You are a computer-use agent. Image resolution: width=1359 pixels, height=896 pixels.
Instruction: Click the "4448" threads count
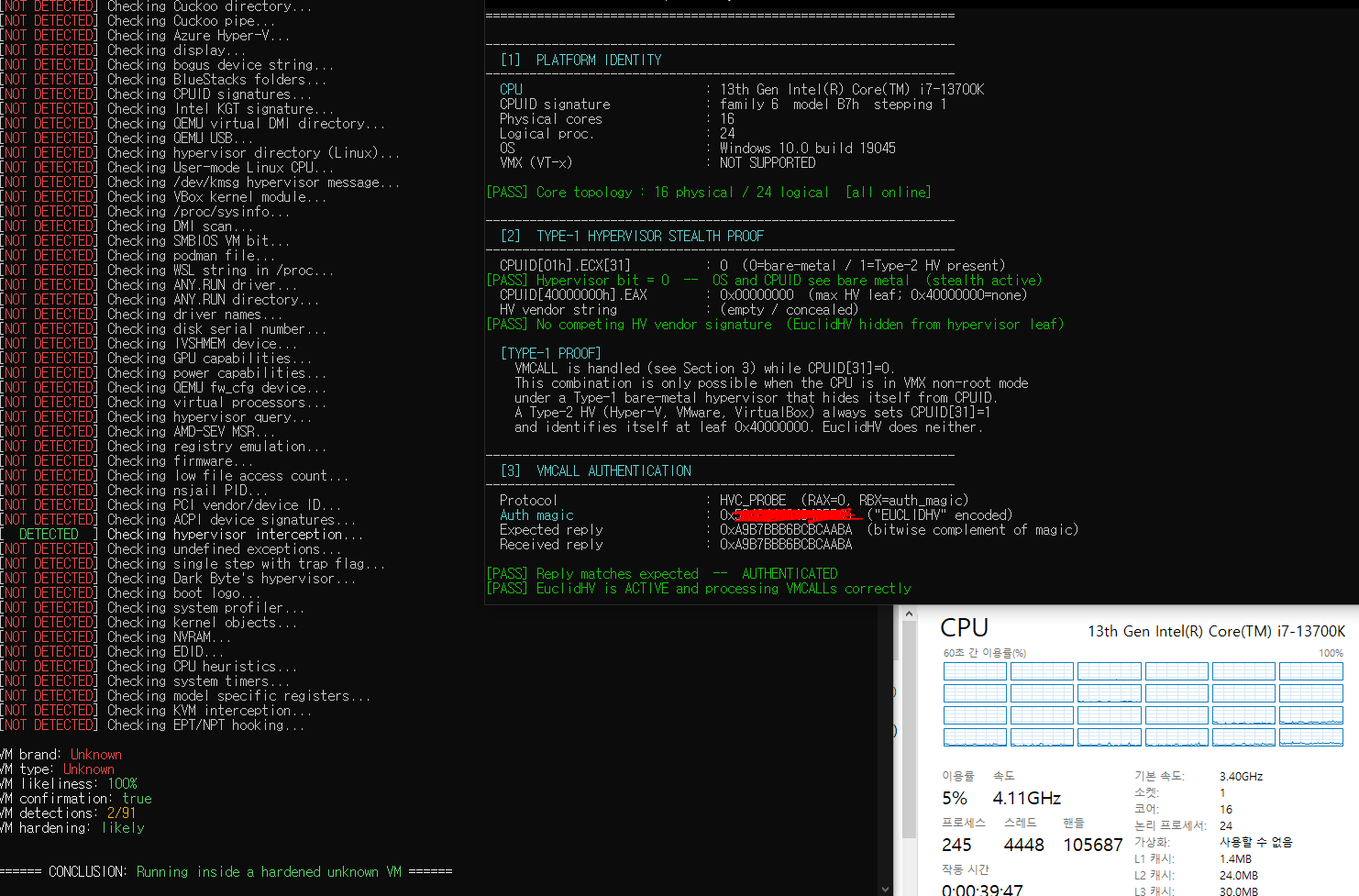[x=1024, y=845]
